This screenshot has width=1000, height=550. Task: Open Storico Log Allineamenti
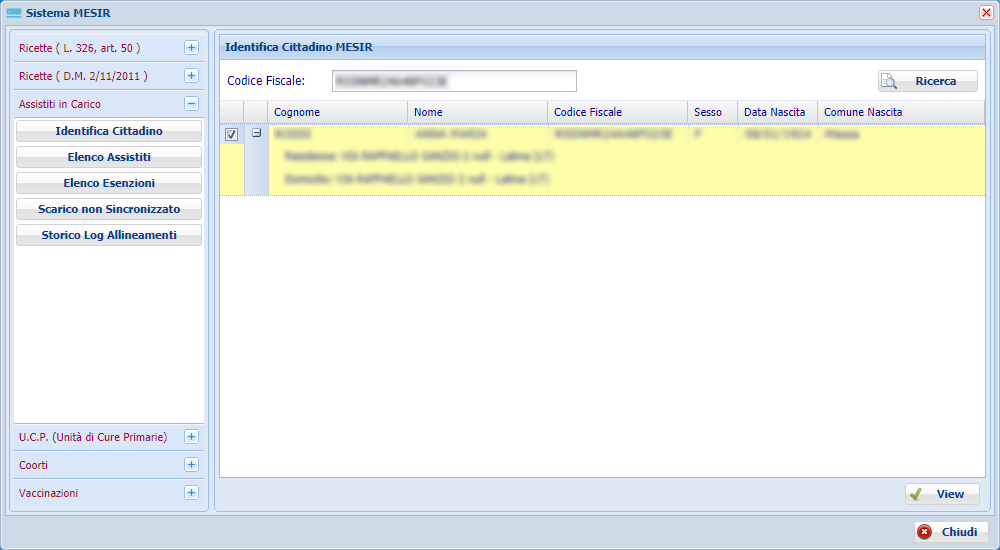click(109, 235)
